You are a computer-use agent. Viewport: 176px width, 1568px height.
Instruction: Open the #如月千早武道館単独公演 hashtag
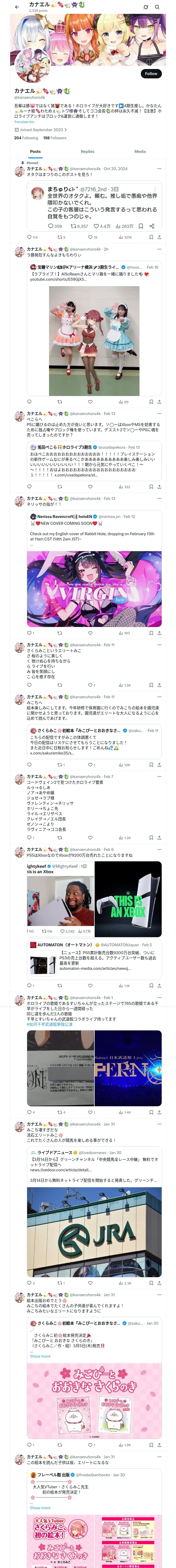point(49,1024)
